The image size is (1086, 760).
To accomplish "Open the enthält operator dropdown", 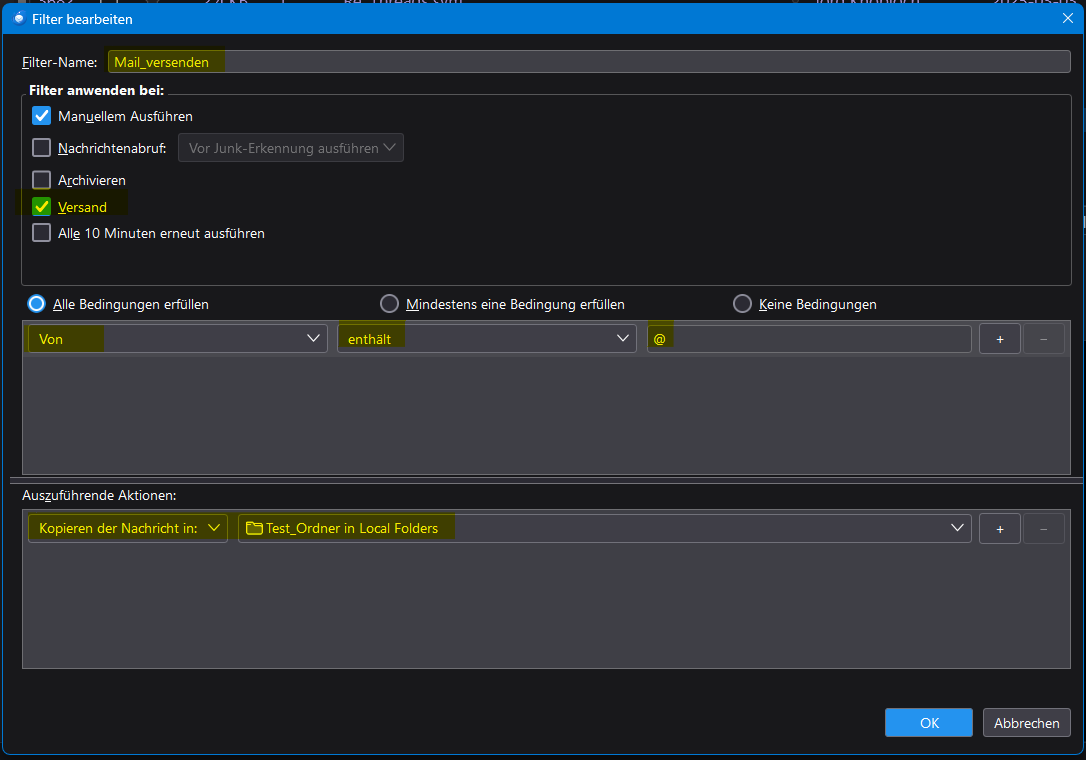I will coord(486,339).
